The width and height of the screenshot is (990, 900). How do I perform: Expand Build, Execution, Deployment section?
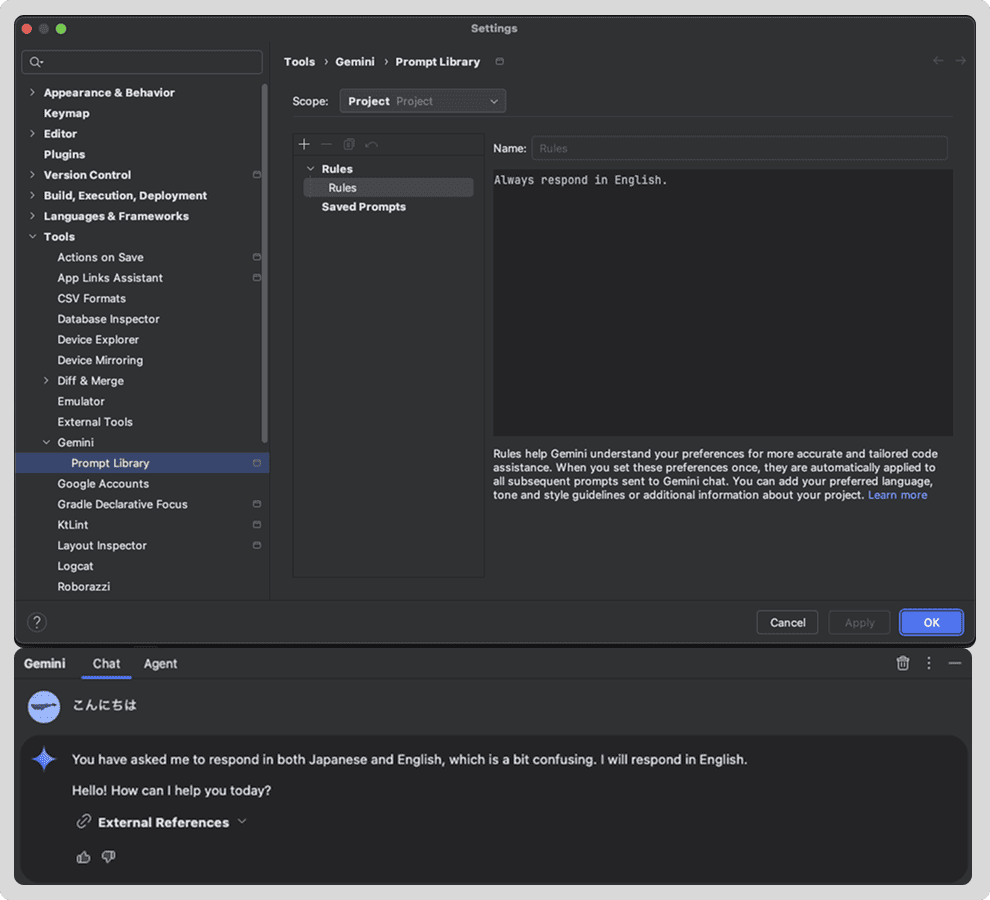pyautogui.click(x=32, y=195)
